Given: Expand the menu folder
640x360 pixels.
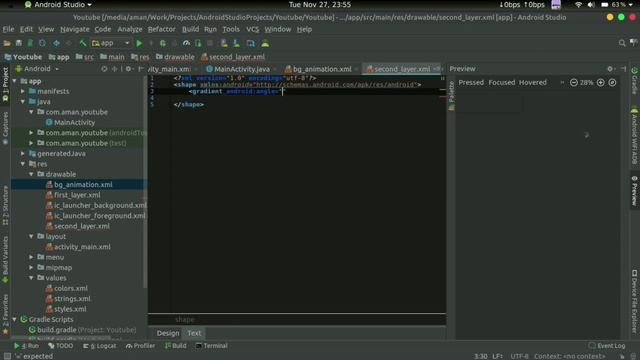Looking at the screenshot, I should [31, 257].
